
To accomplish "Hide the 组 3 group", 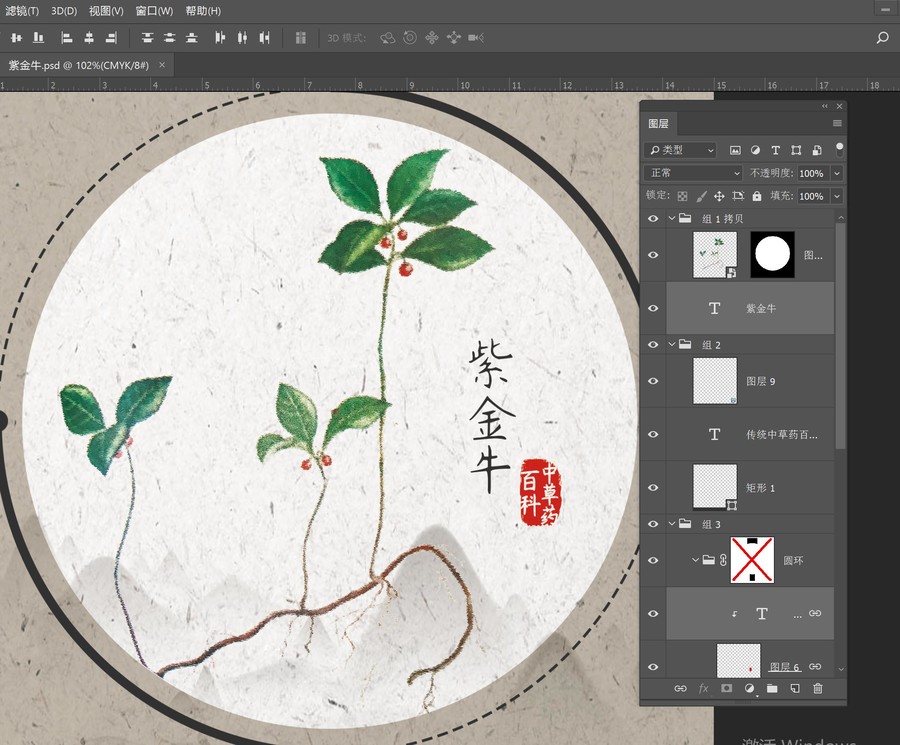I will point(653,524).
